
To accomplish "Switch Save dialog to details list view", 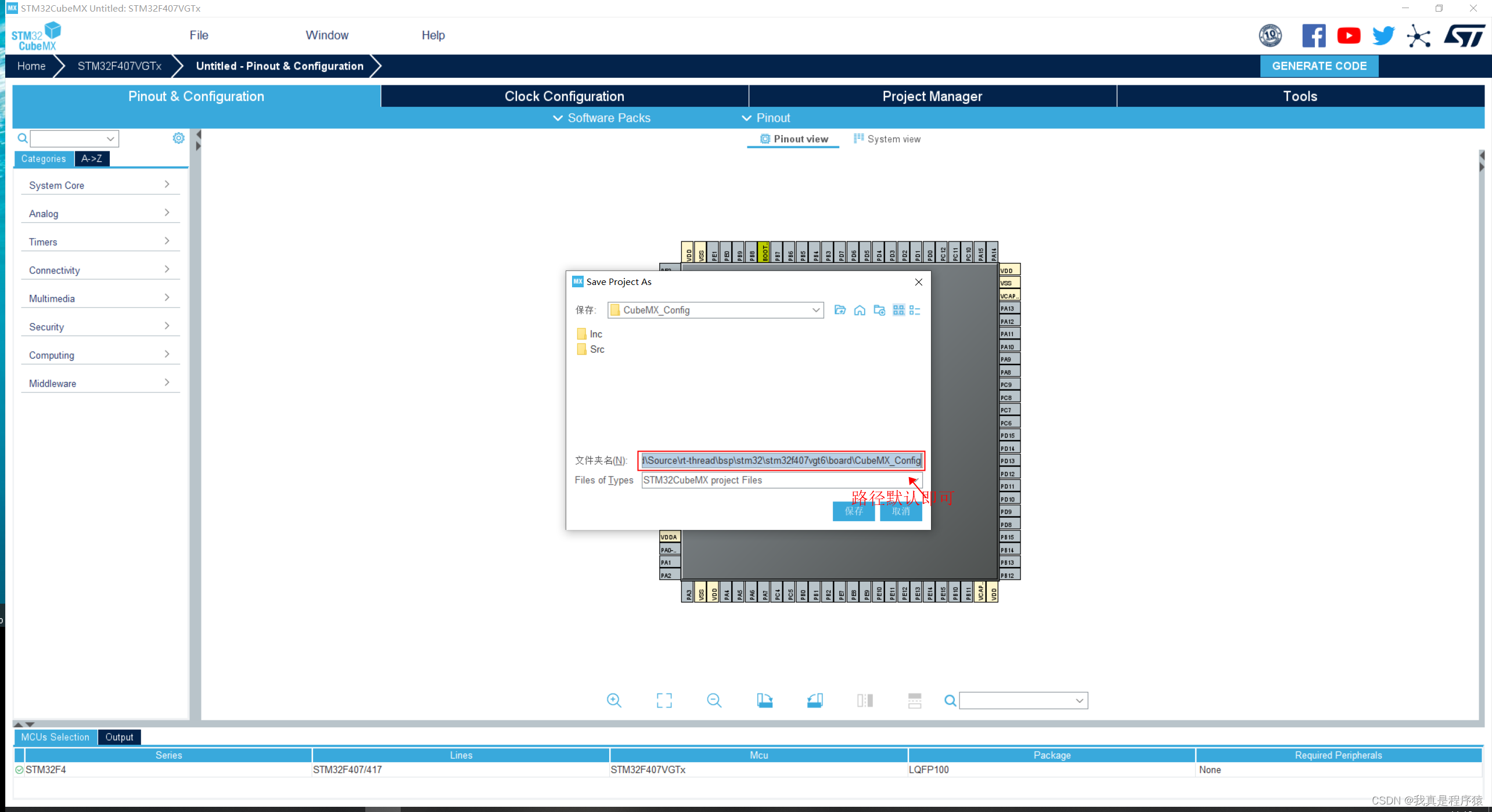I will point(915,310).
